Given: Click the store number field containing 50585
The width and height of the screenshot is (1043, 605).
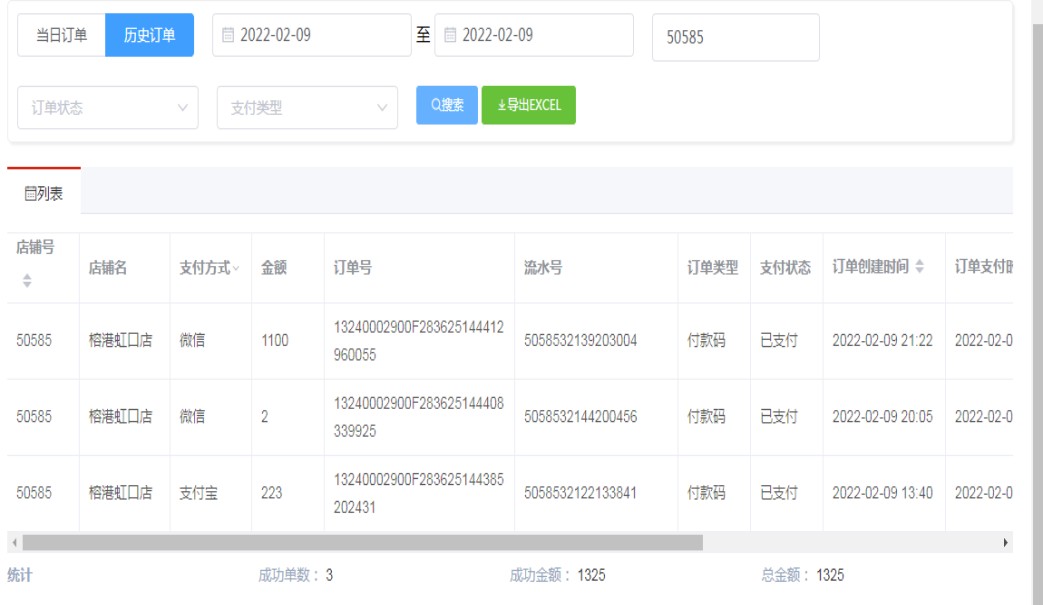Looking at the screenshot, I should [735, 38].
